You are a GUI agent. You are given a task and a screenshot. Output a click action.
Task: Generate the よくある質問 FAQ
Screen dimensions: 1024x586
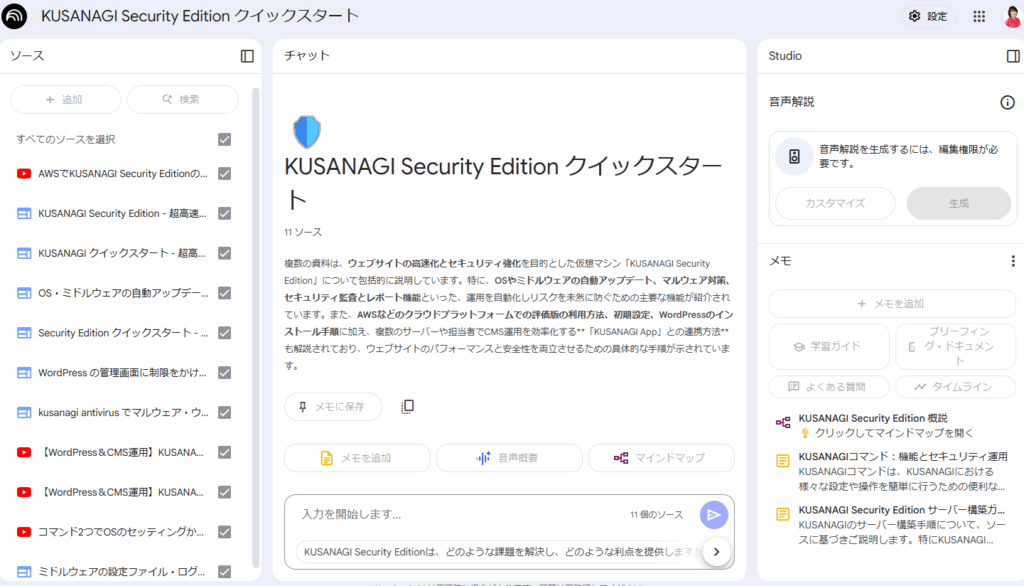click(829, 387)
